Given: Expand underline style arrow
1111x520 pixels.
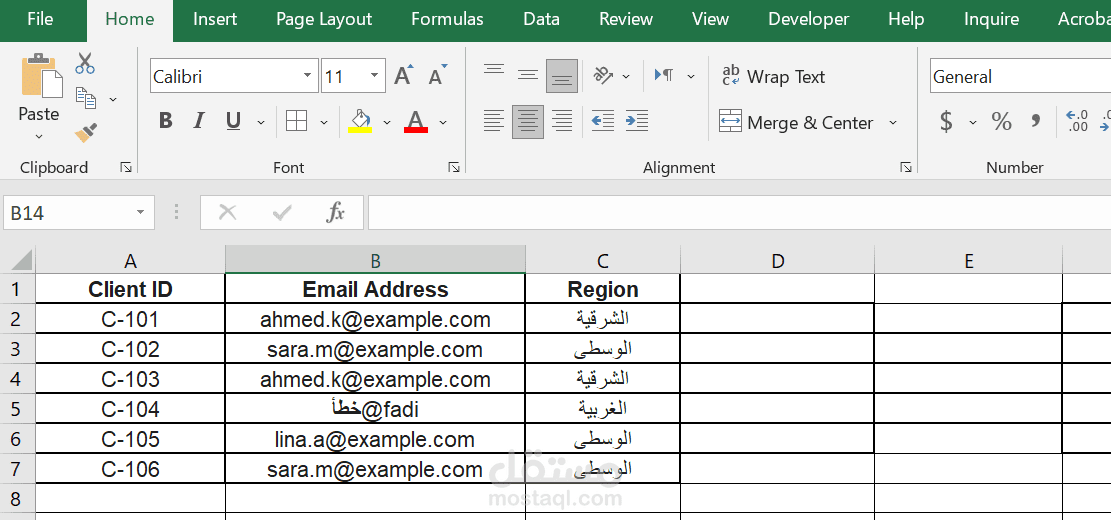Looking at the screenshot, I should (x=261, y=122).
